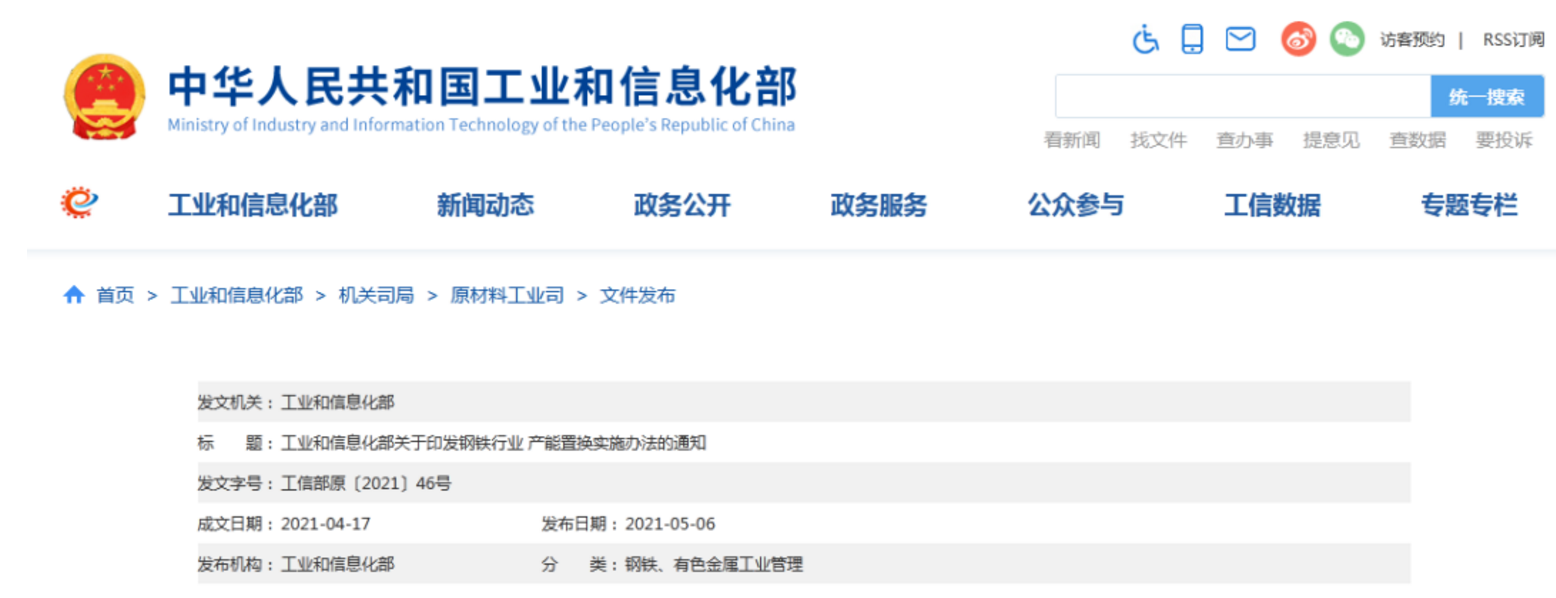Click the accessibility (barrier-free) icon
This screenshot has height=598, width=1556.
pyautogui.click(x=1146, y=40)
